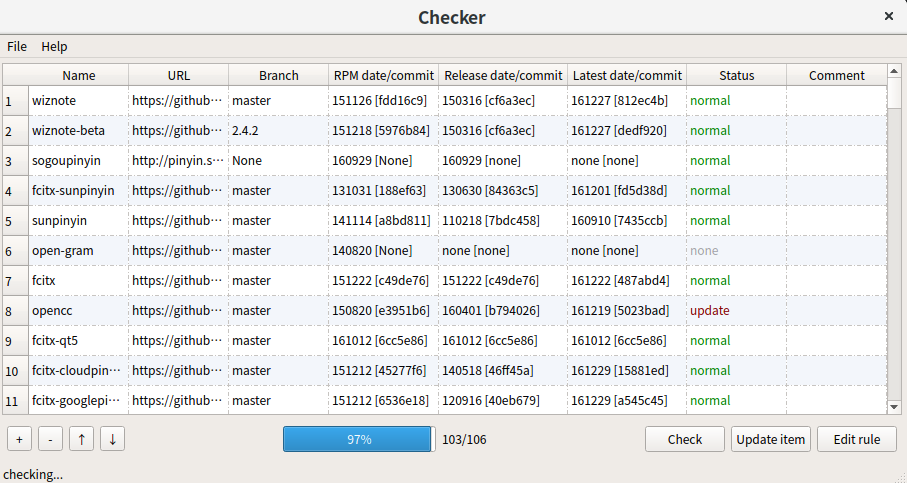Click RPM cell 131031 [188ef63]
Image resolution: width=907 pixels, height=483 pixels.
(384, 191)
